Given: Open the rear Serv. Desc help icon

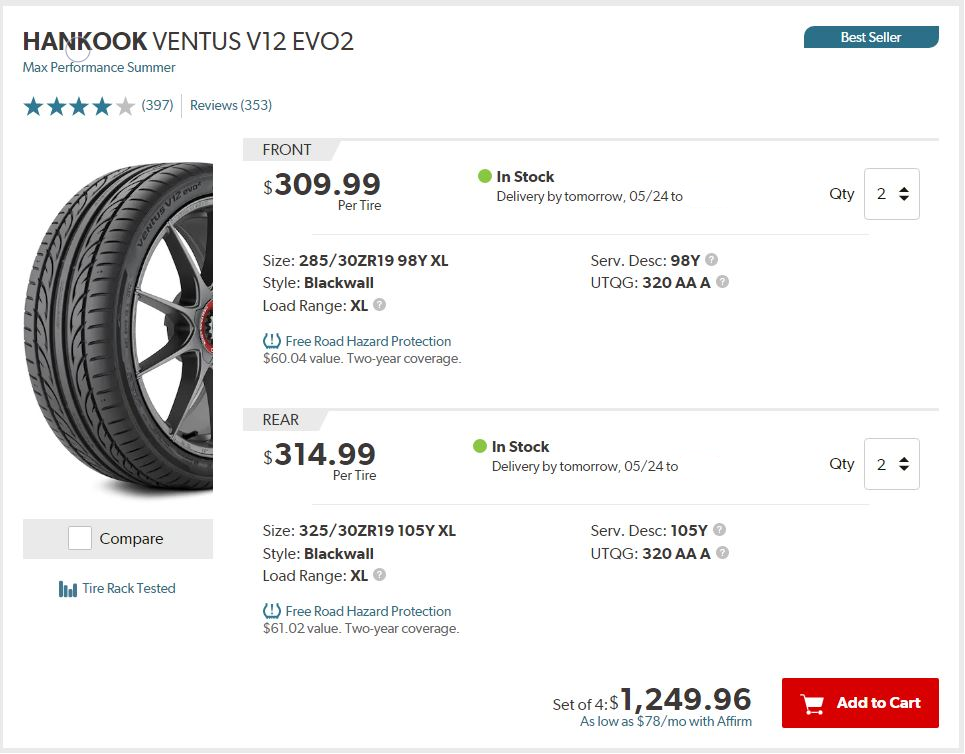Looking at the screenshot, I should point(718,530).
